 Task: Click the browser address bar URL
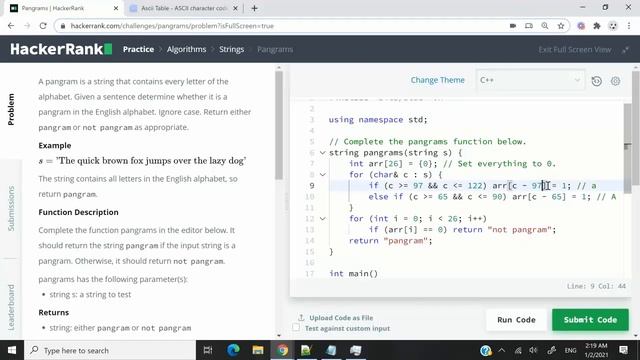[x=172, y=26]
